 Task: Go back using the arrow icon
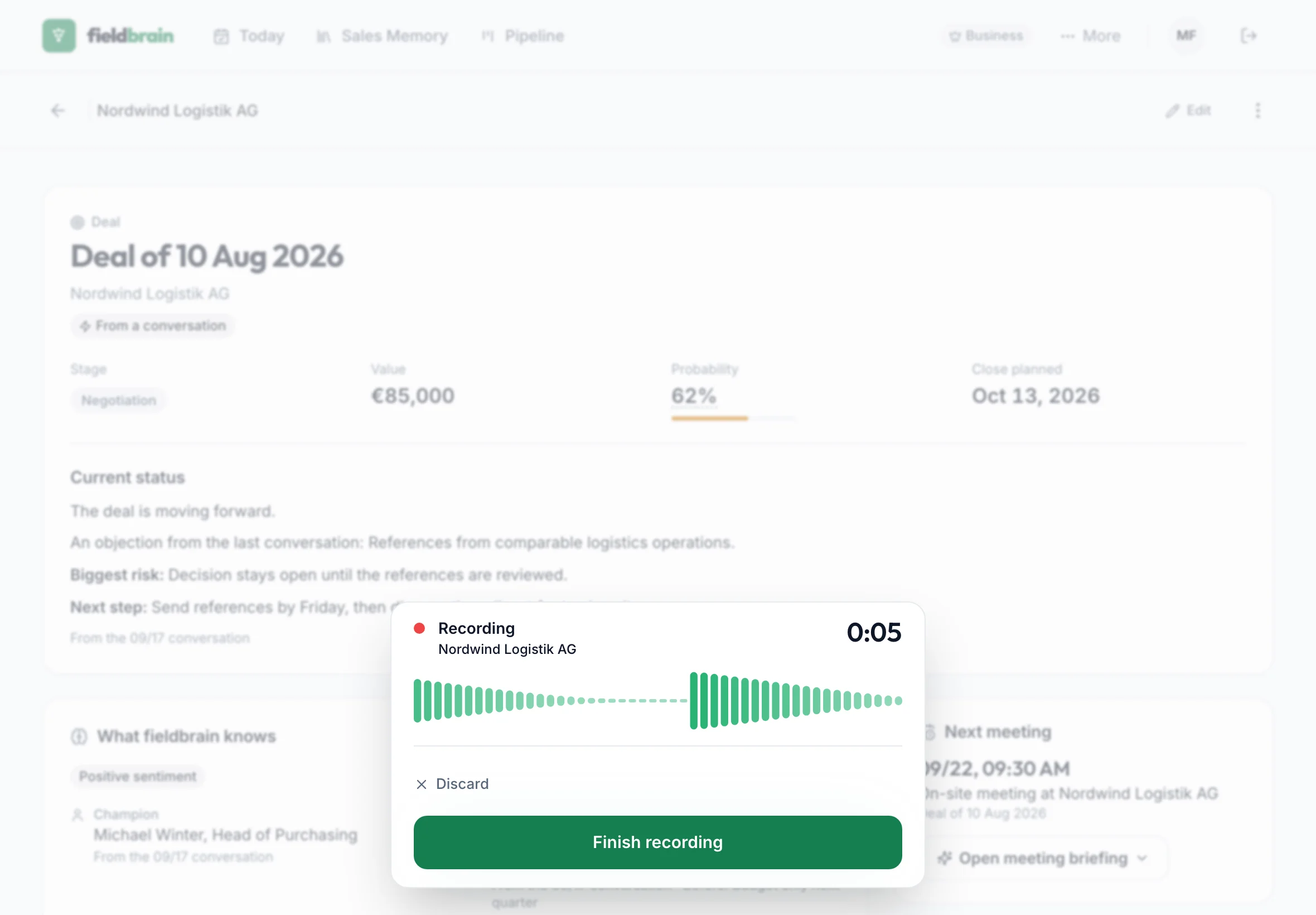[x=58, y=110]
